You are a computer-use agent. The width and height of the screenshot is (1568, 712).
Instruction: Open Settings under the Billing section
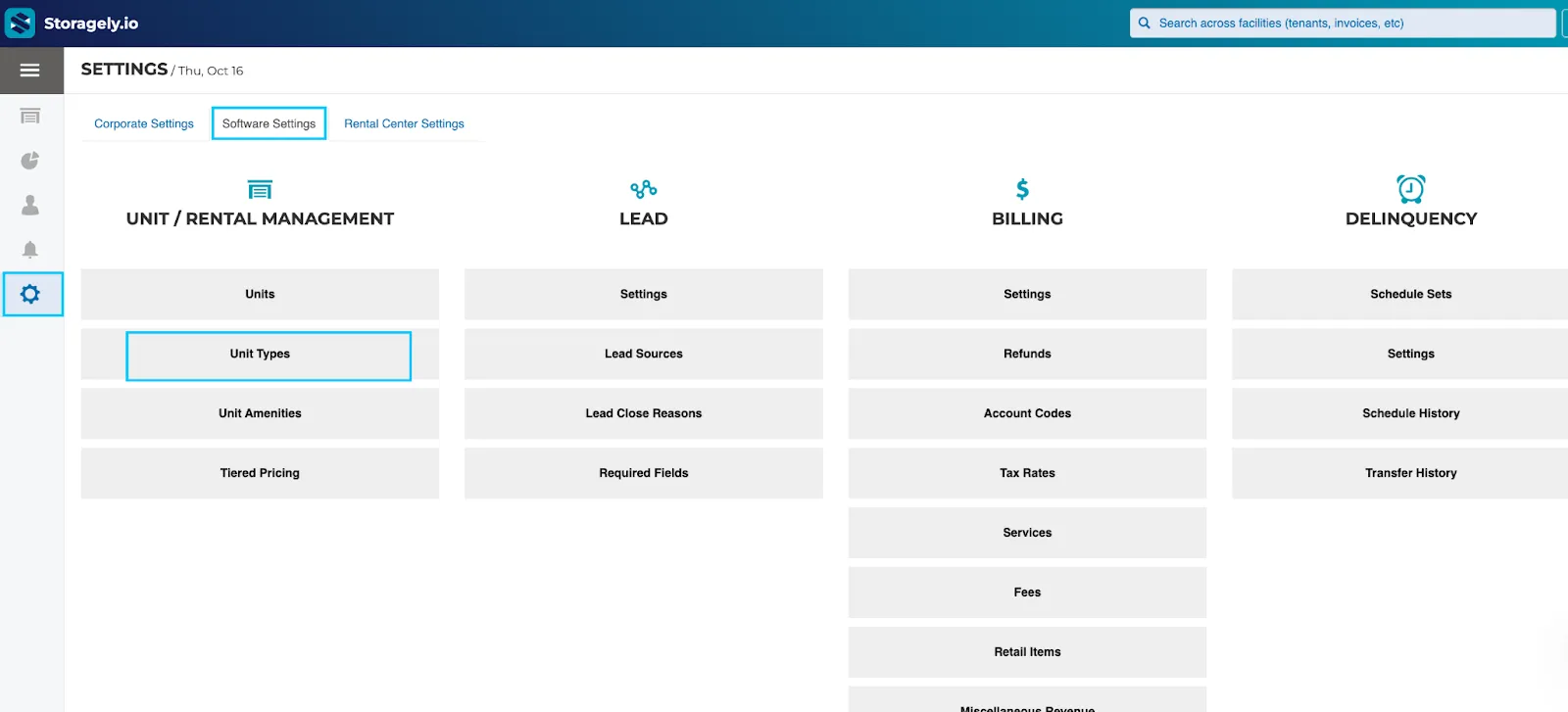tap(1027, 294)
